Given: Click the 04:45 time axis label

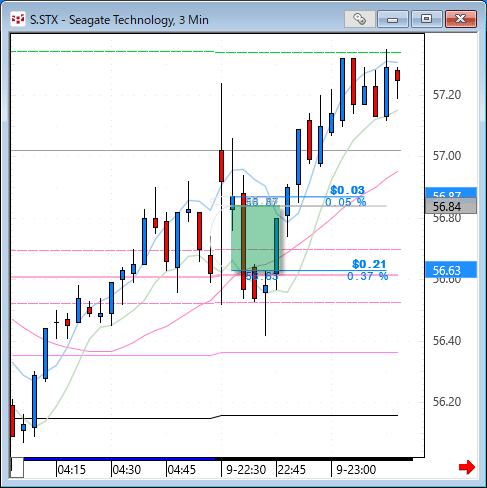Looking at the screenshot, I should click(182, 470).
